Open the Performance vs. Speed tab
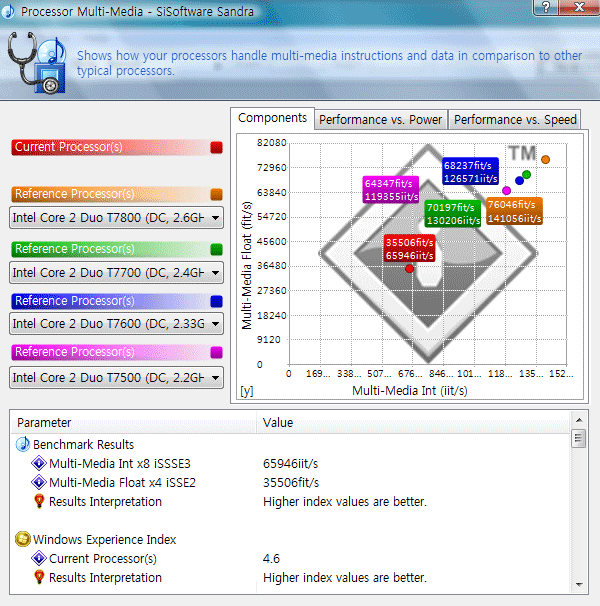This screenshot has width=600, height=606. coord(515,120)
